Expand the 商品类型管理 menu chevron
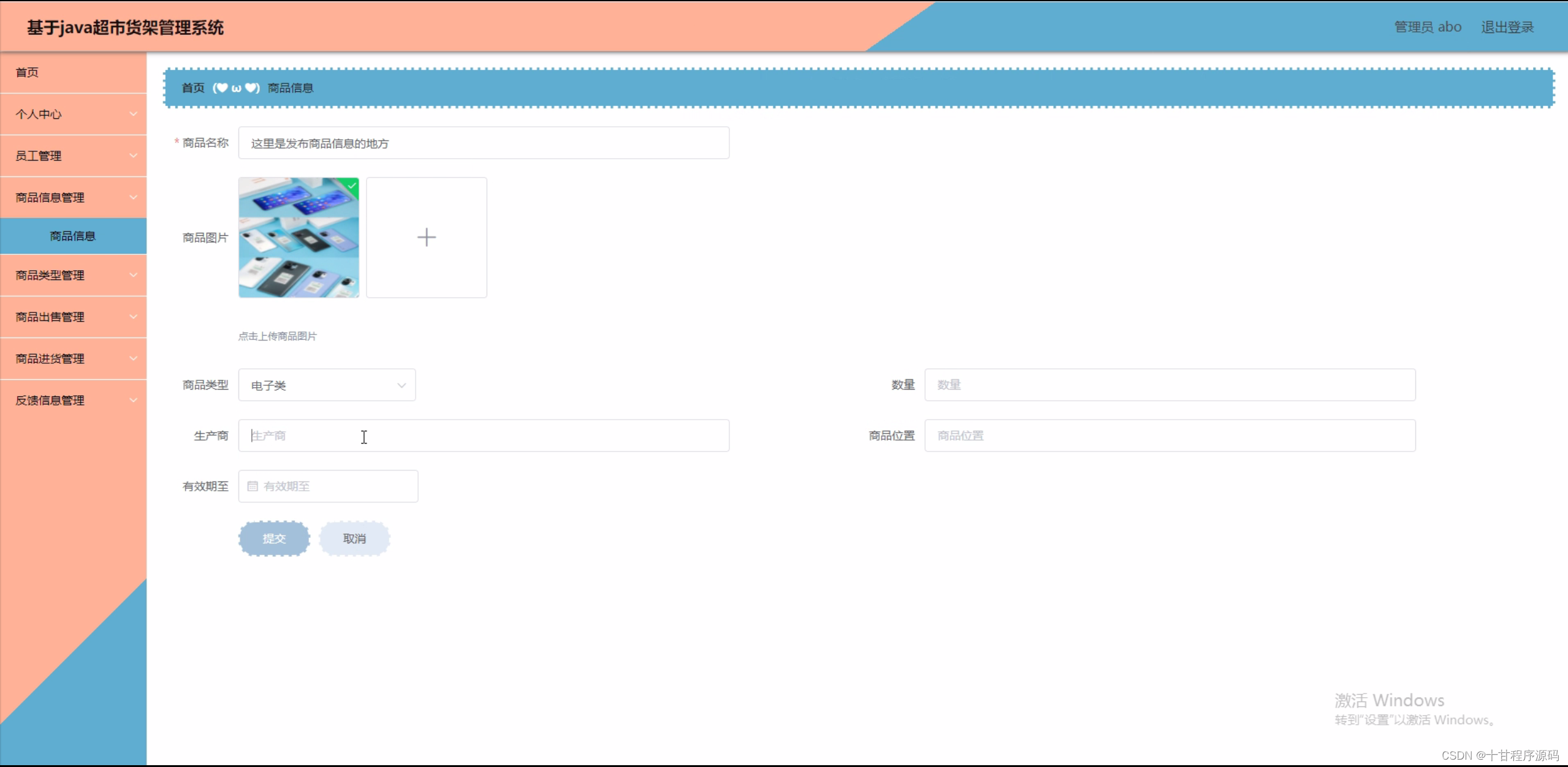Viewport: 1568px width, 767px height. (x=133, y=276)
